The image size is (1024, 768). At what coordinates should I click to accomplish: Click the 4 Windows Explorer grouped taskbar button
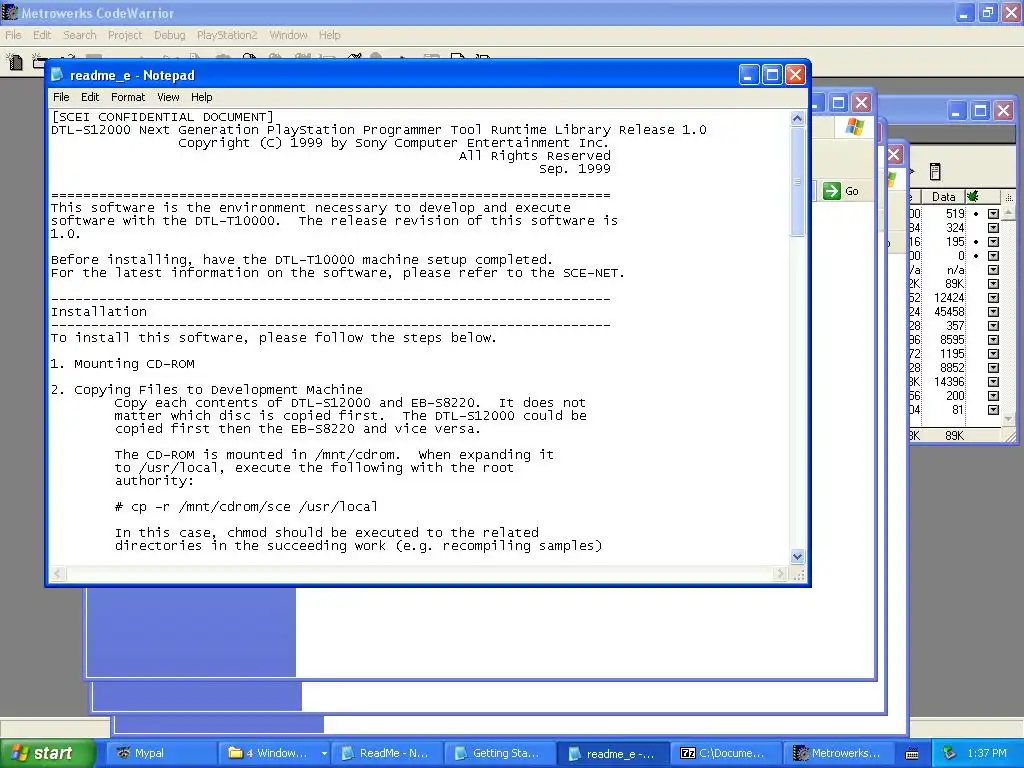[274, 753]
